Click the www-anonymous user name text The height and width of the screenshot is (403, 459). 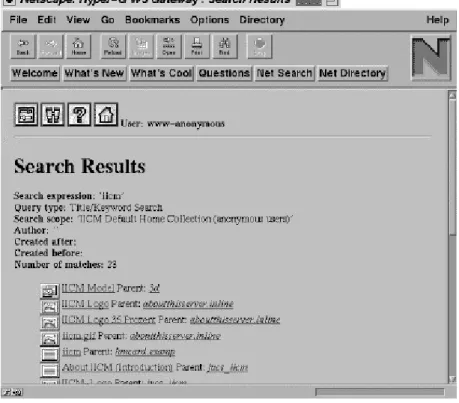186,124
